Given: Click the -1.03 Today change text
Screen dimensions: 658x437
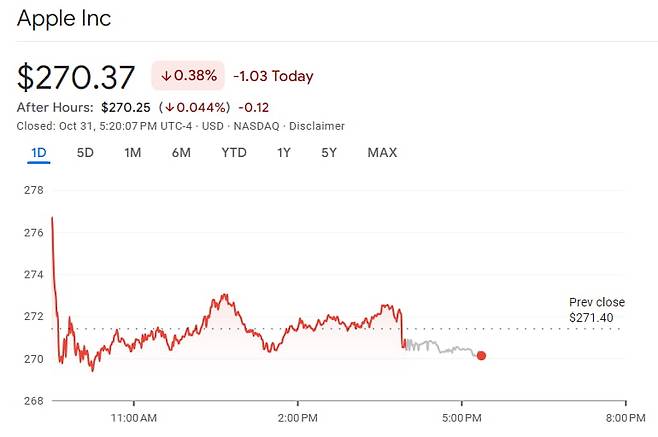Looking at the screenshot, I should tap(273, 76).
